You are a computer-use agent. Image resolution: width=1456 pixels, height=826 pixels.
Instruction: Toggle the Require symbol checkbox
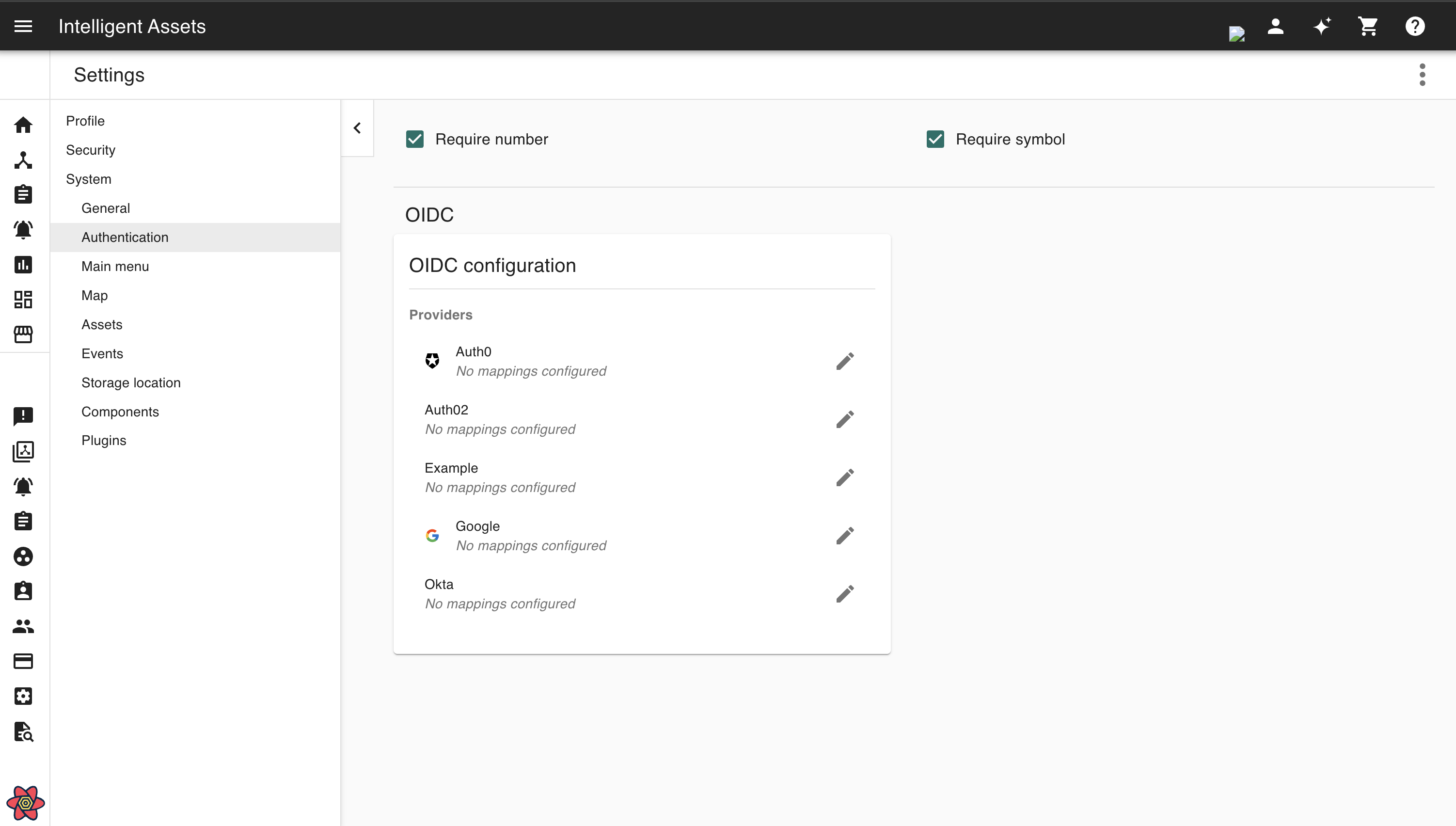(x=935, y=139)
